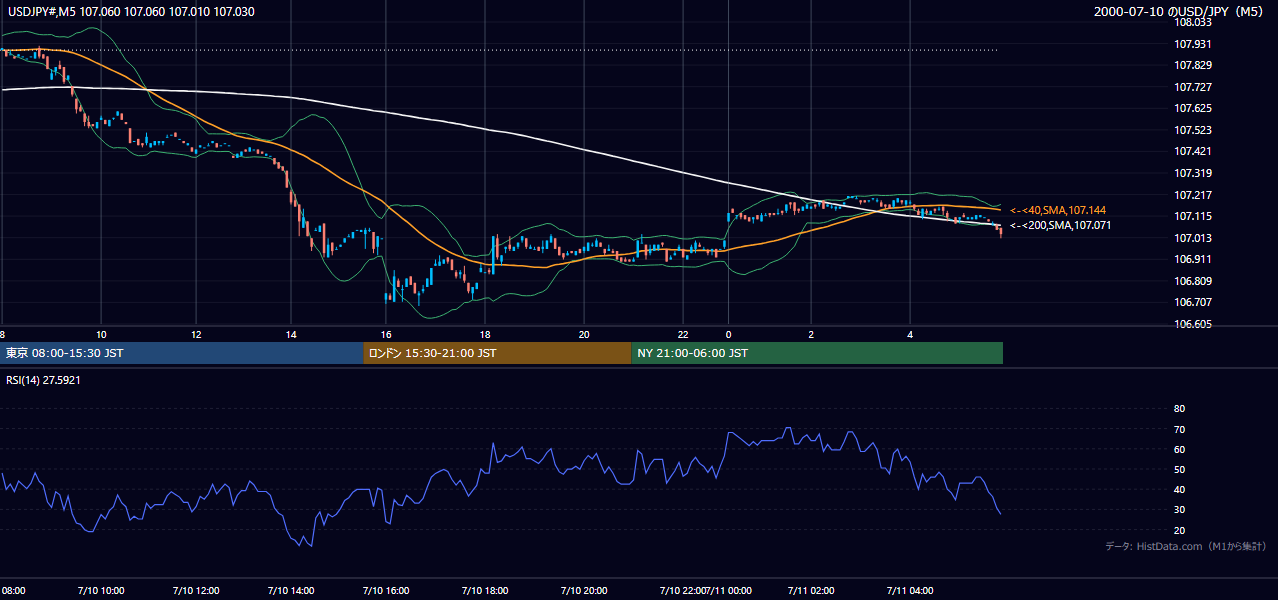1278x600 pixels.
Task: Click price axis label 107.931
Action: (1193, 44)
